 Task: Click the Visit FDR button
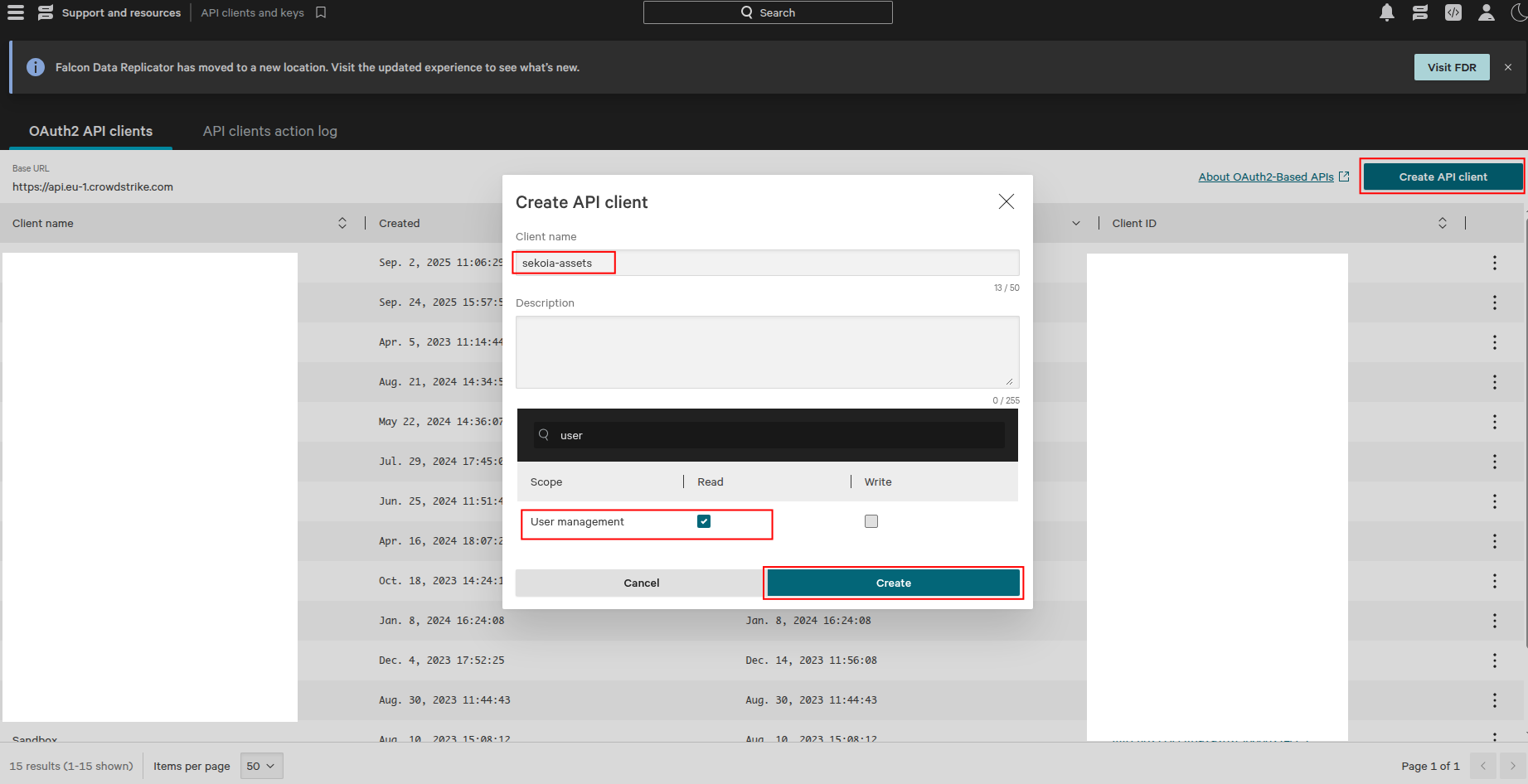[x=1451, y=67]
